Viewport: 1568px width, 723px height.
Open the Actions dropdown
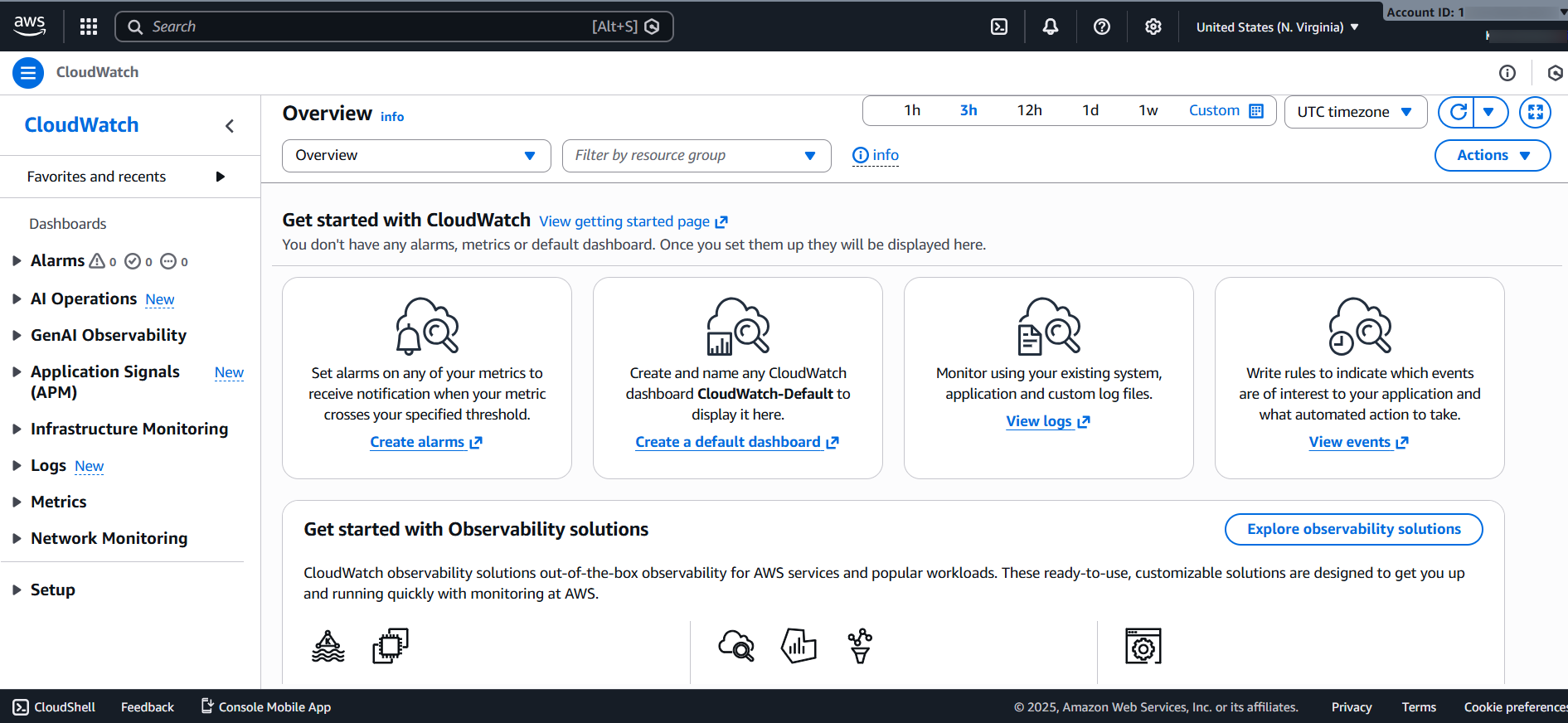point(1493,155)
